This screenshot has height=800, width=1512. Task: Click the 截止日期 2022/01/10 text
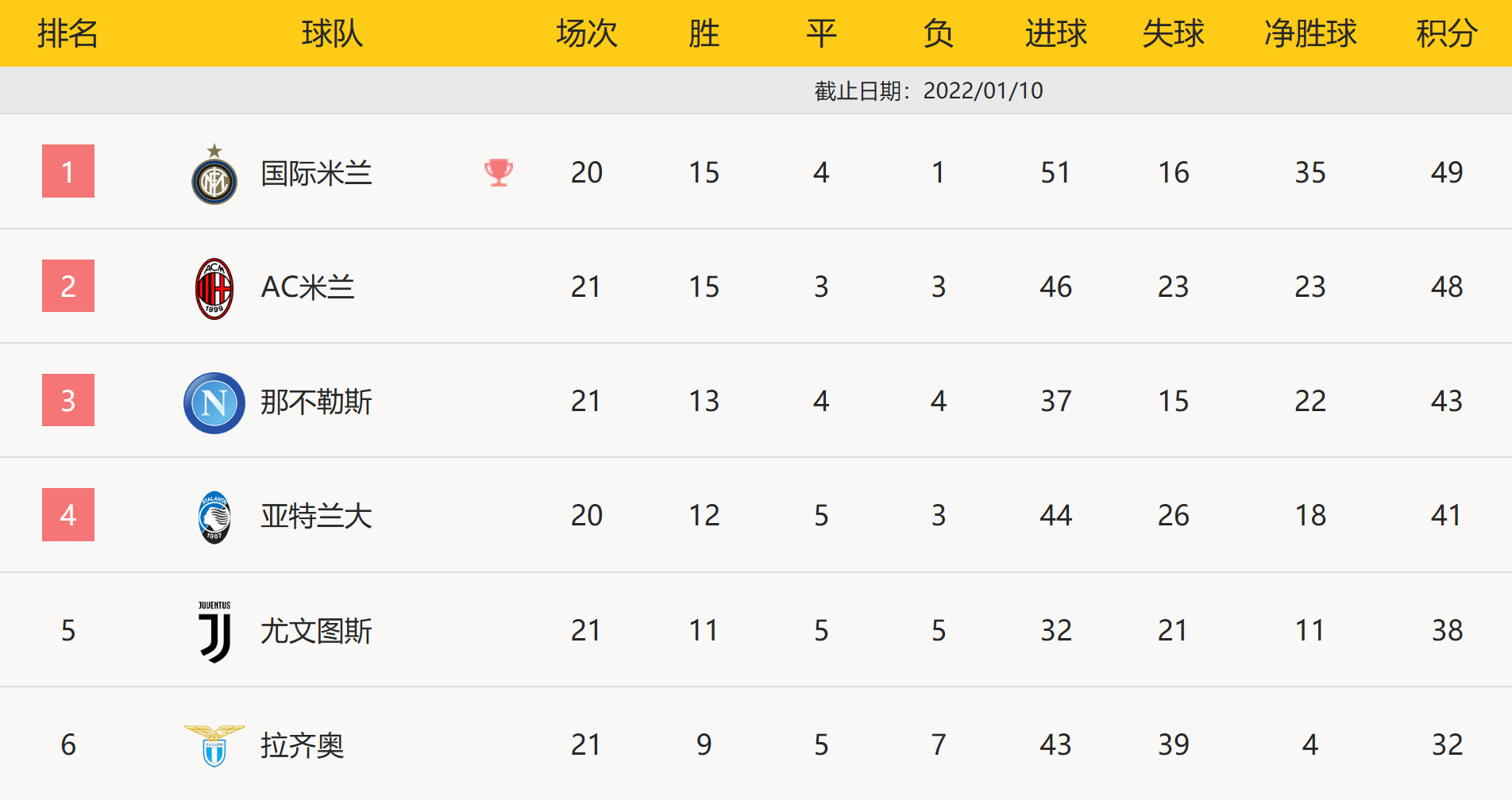click(928, 90)
